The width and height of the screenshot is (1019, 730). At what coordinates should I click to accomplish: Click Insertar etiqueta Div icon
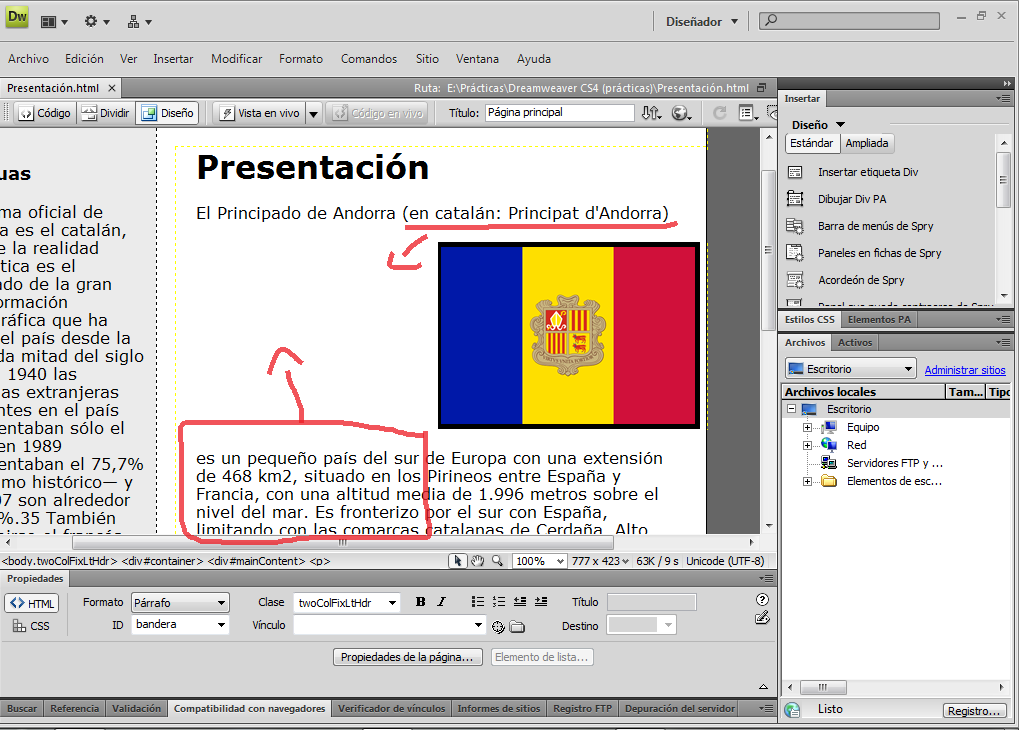coord(795,172)
